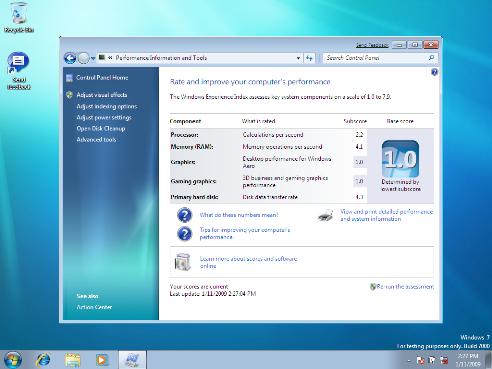Click the 'Determined by lowest subscore' text
The image size is (492, 369).
click(x=401, y=185)
